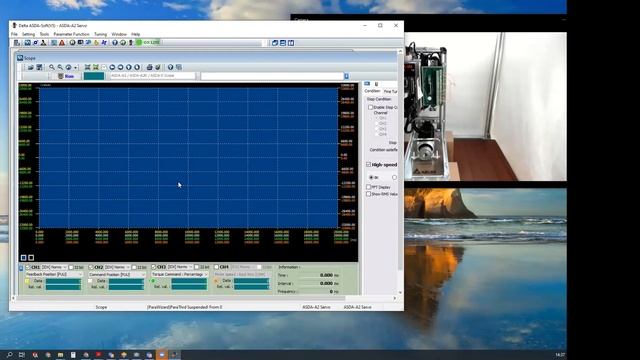This screenshot has width=640, height=360.
Task: Open the Setting menu
Action: (28, 34)
